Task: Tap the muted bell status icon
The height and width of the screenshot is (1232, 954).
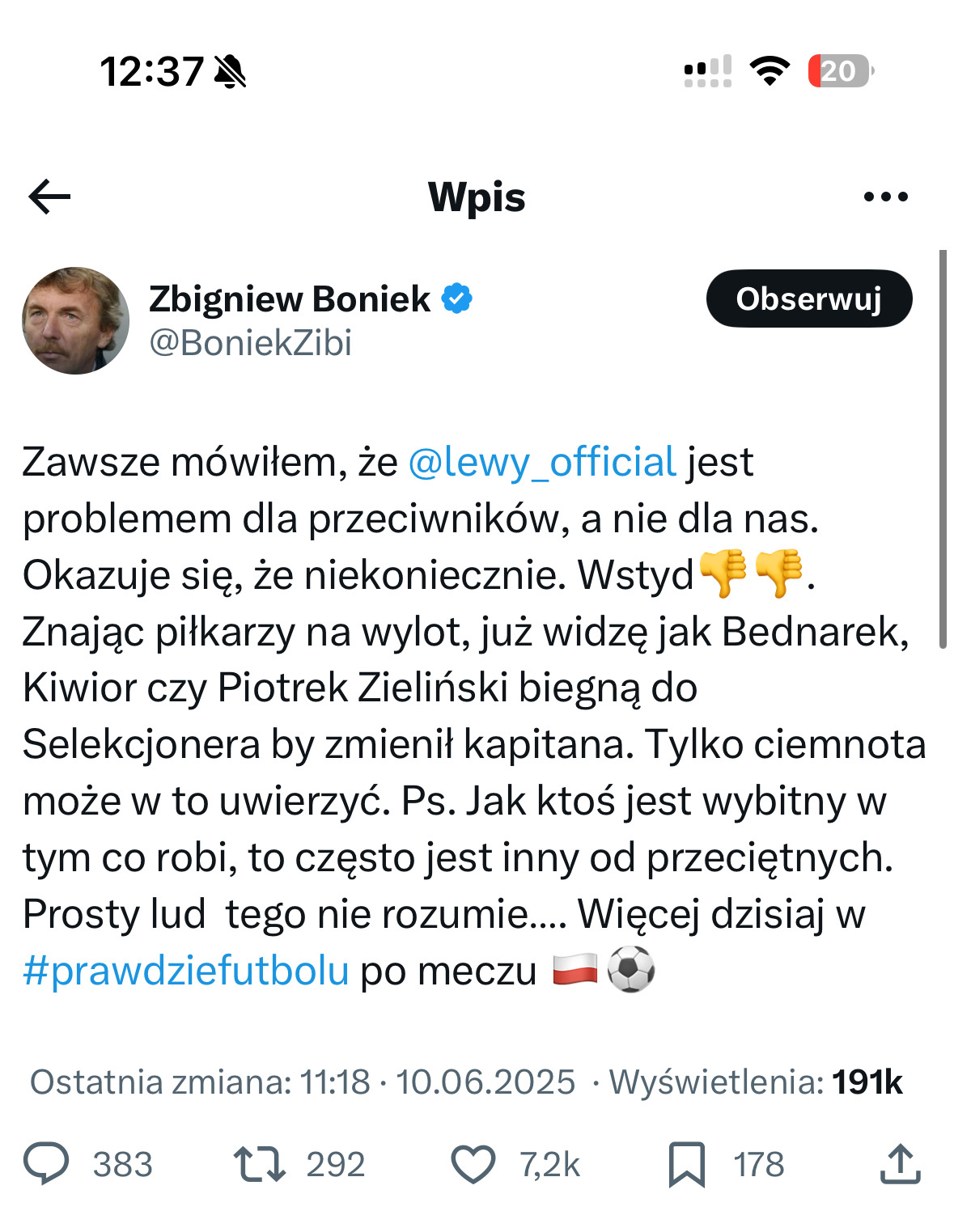Action: point(230,71)
